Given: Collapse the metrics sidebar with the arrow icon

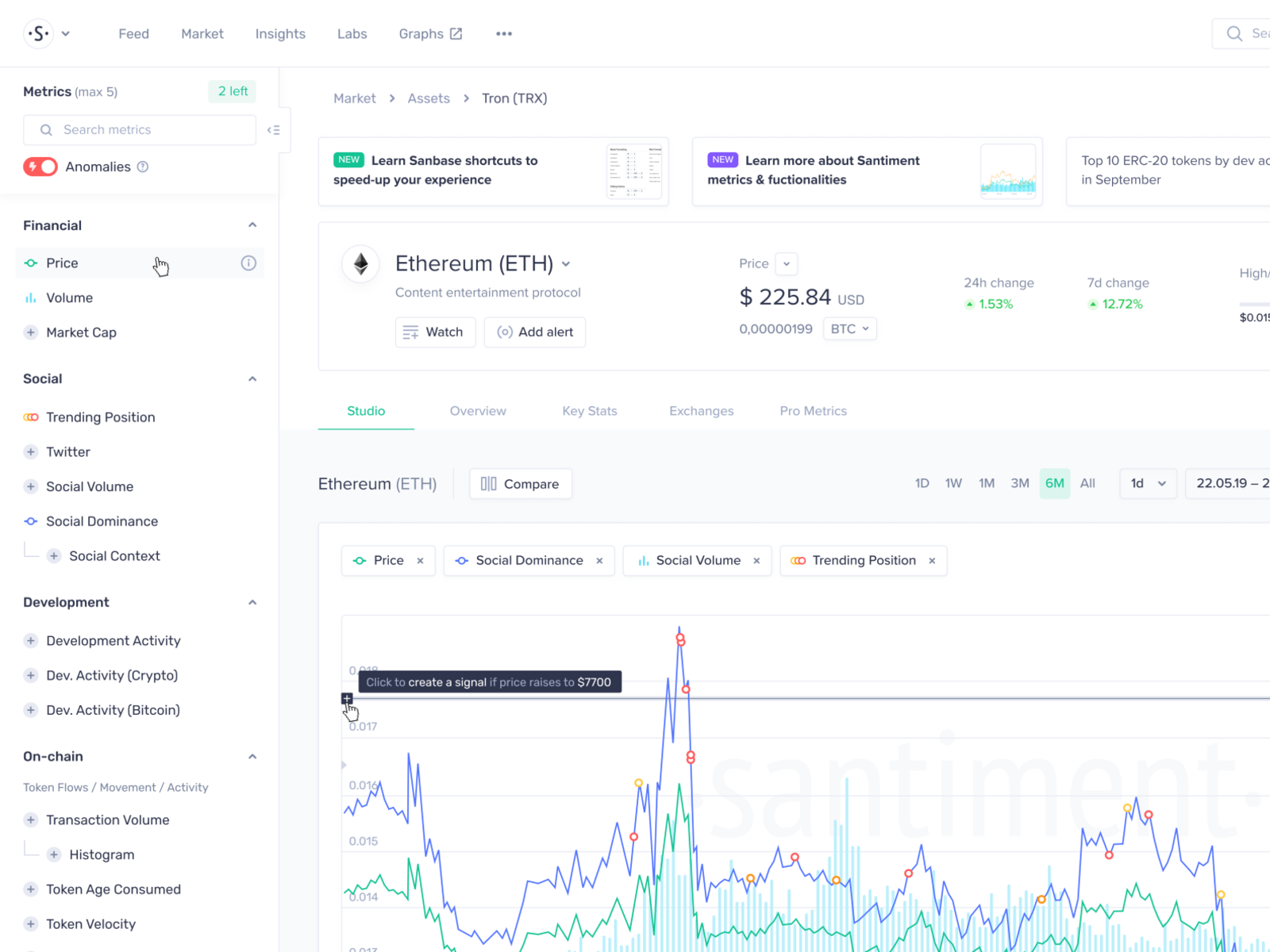Looking at the screenshot, I should point(274,130).
